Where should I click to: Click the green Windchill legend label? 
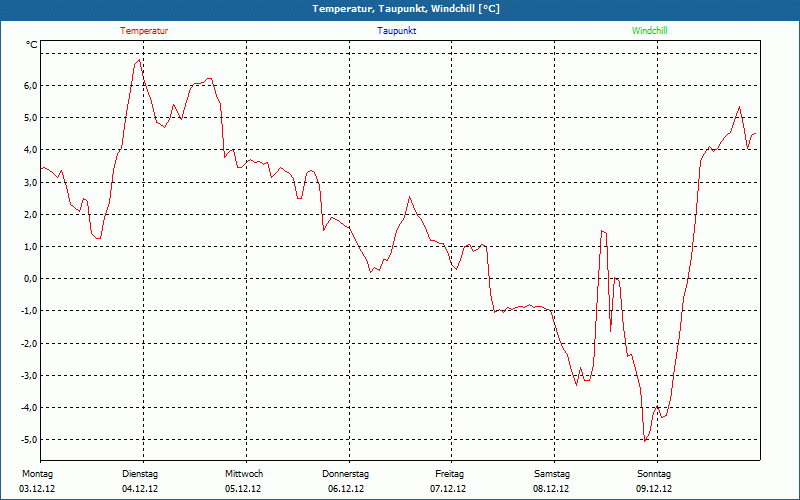(649, 31)
